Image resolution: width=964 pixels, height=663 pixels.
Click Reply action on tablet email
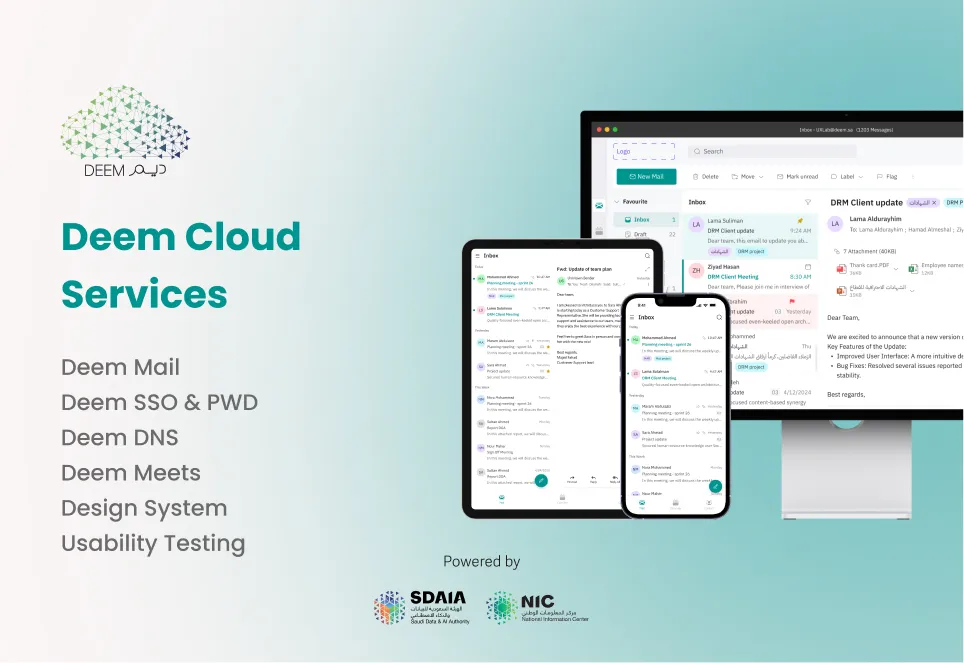click(593, 479)
